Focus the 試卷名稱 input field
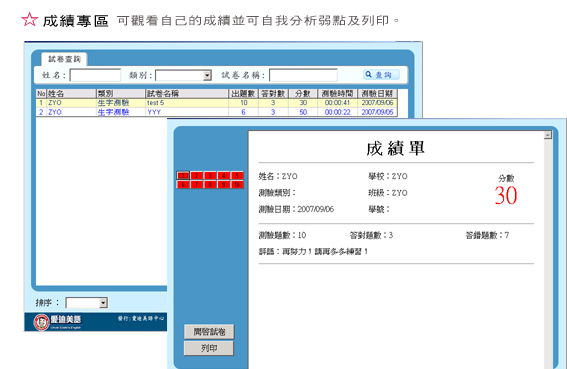This screenshot has width=567, height=369. coord(303,75)
